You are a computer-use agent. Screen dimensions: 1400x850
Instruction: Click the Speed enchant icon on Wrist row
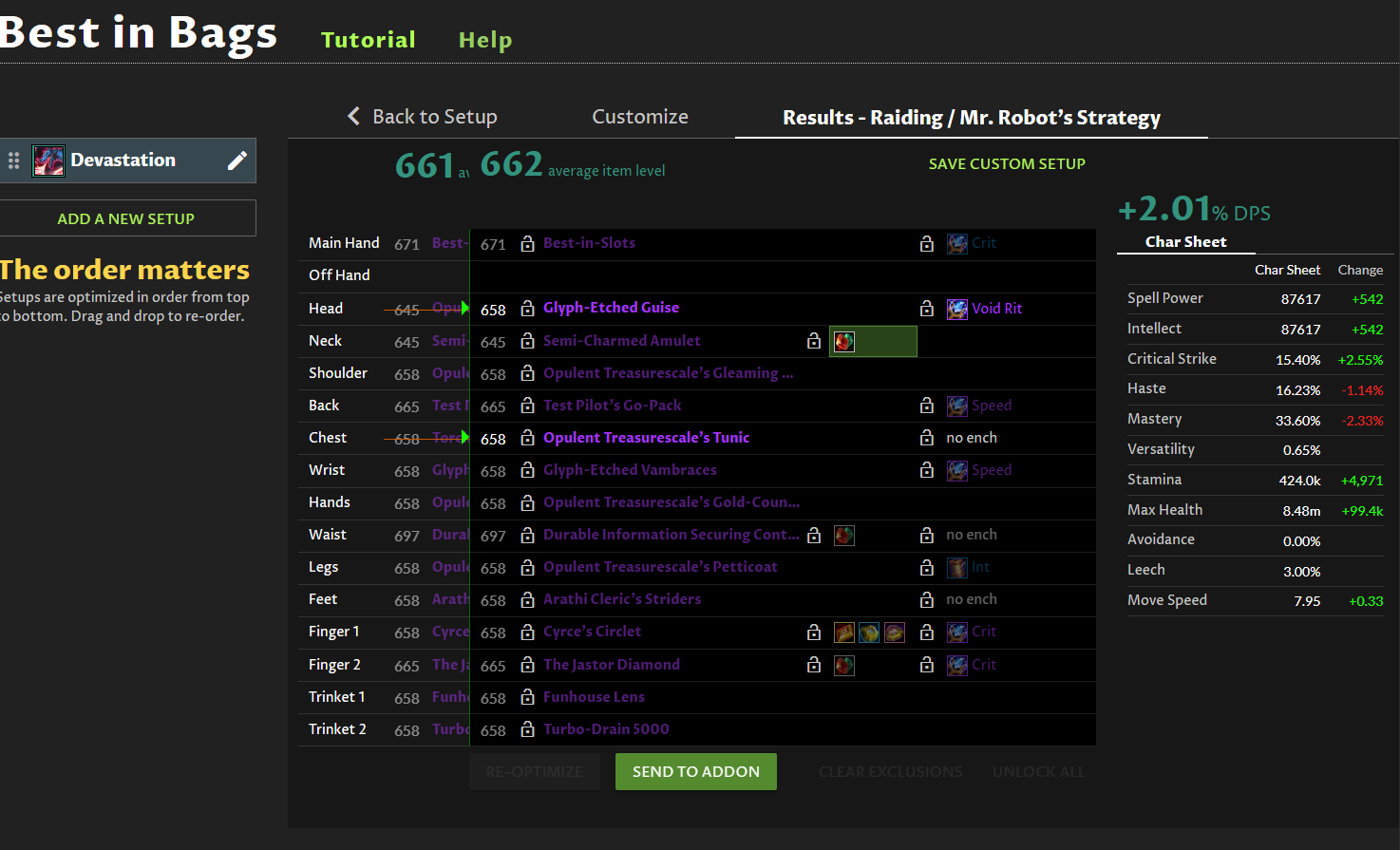(957, 470)
